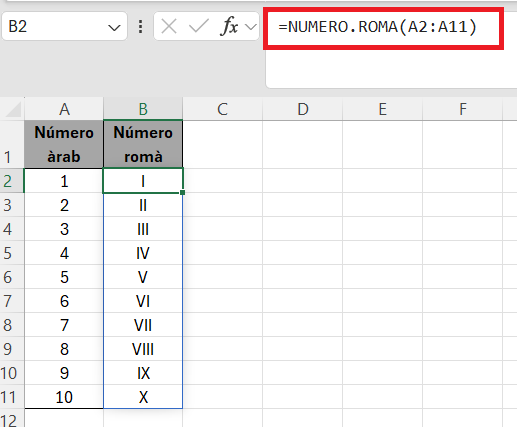The height and width of the screenshot is (427, 517).
Task: Select all cells with corner triangle
Action: pyautogui.click(x=13, y=110)
